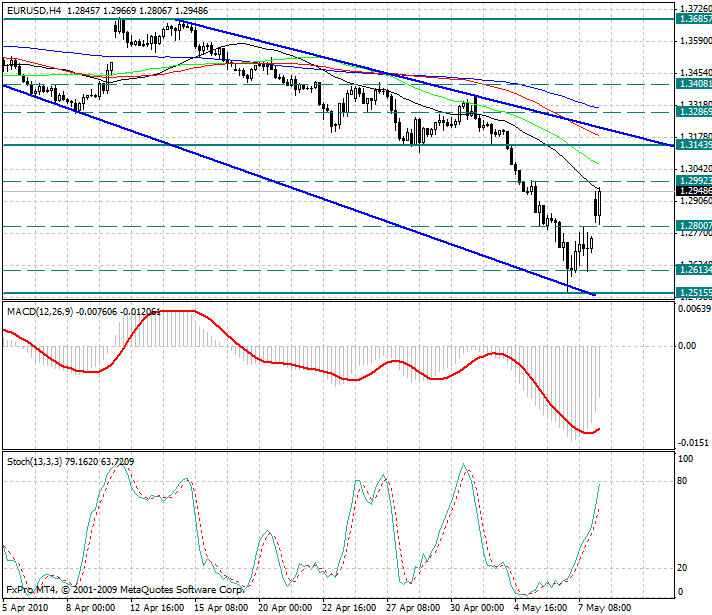Screen dimensions: 712x615
Task: Click the 1.35900 price scale value
Action: tap(696, 41)
